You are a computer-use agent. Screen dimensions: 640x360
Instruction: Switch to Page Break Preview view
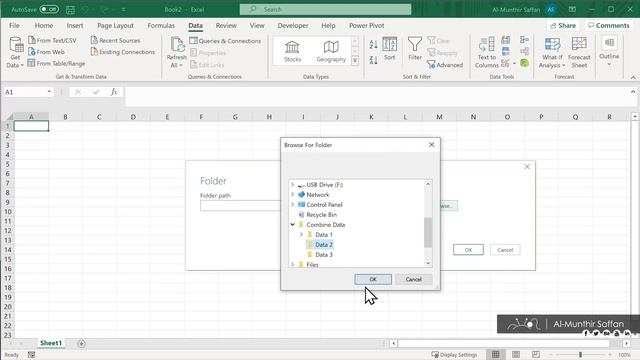pos(536,355)
